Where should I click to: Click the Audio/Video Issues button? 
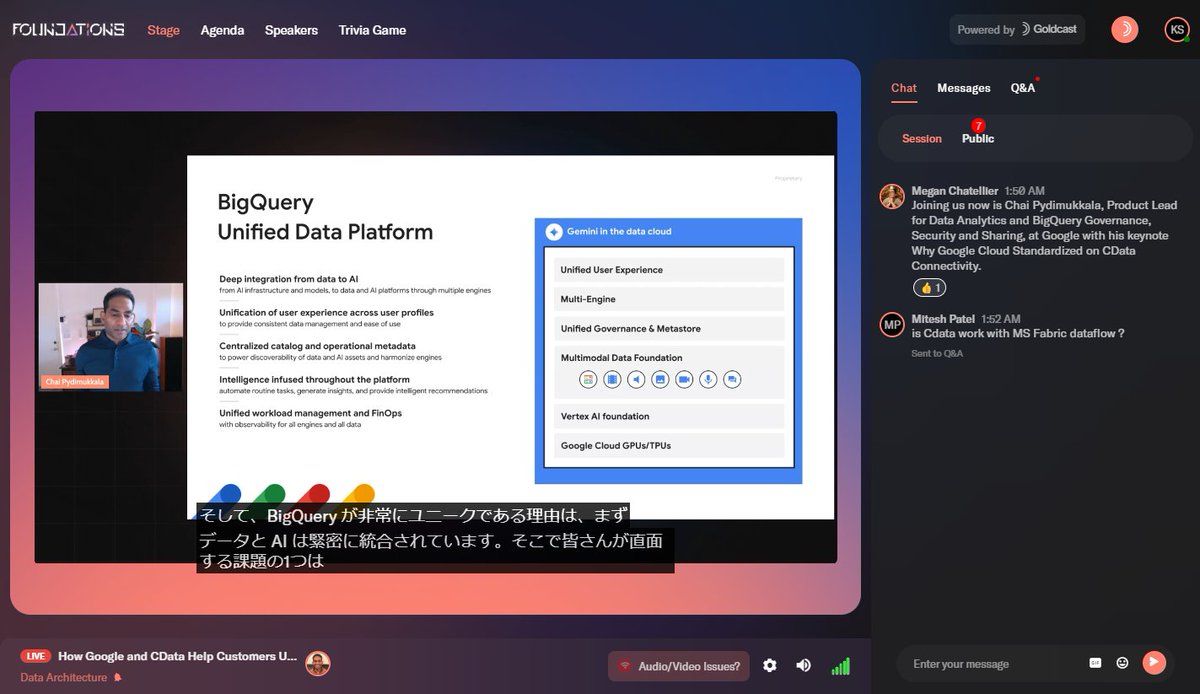(679, 666)
